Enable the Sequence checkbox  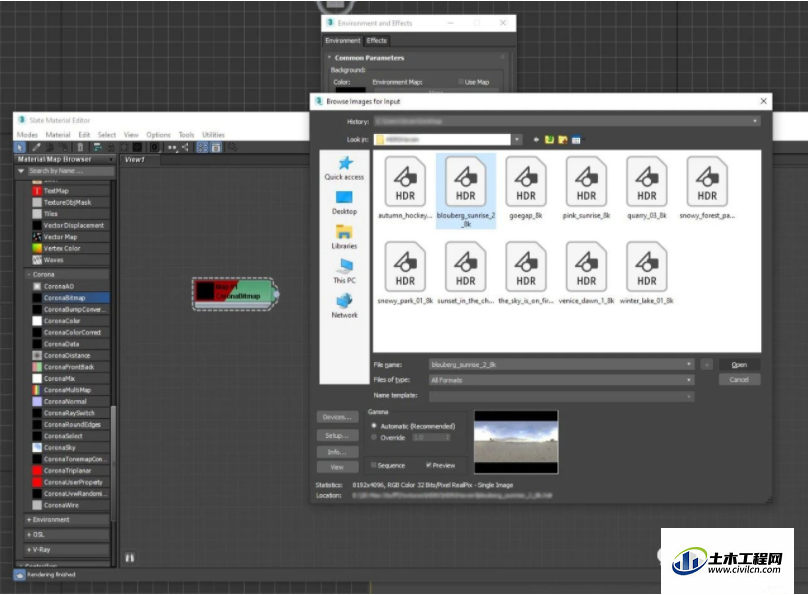tap(373, 465)
